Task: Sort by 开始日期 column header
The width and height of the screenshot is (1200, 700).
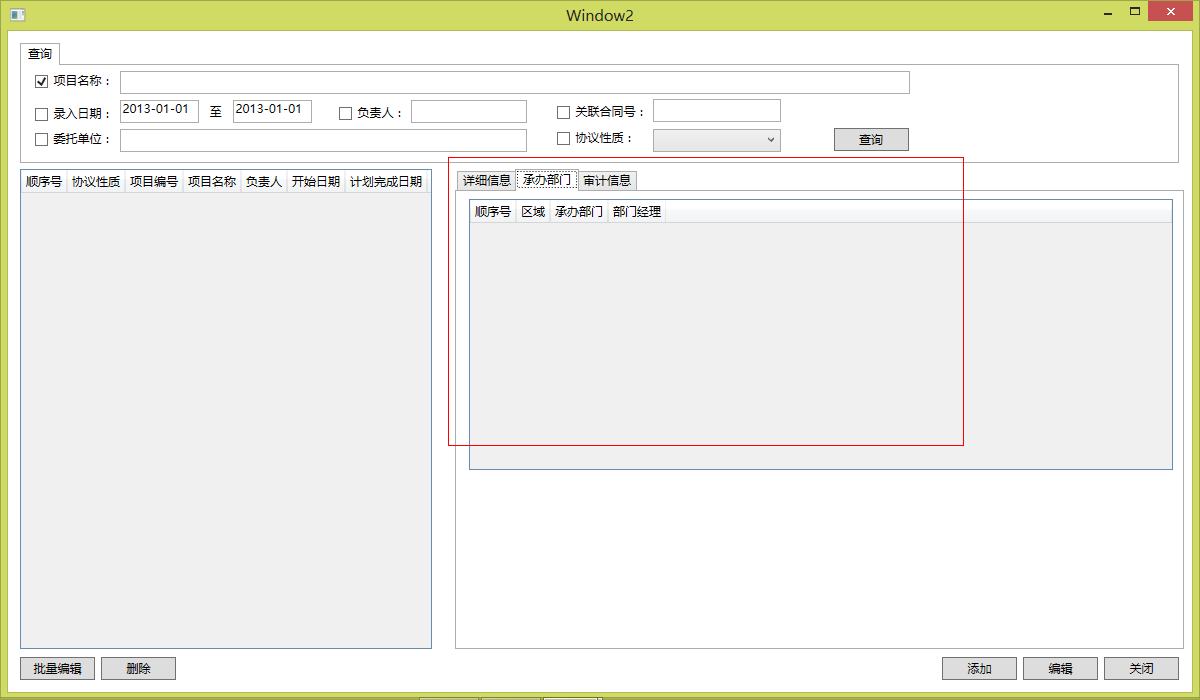Action: tap(316, 182)
